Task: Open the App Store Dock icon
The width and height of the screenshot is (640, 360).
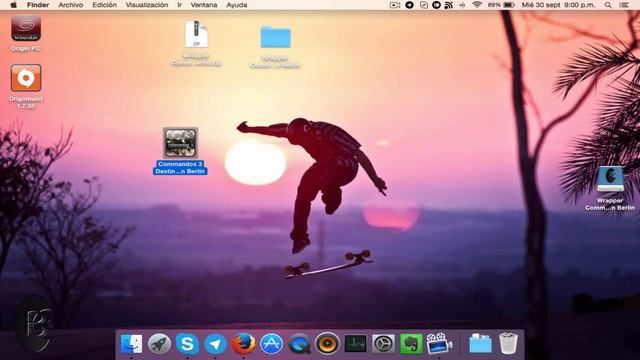Action: tap(271, 344)
